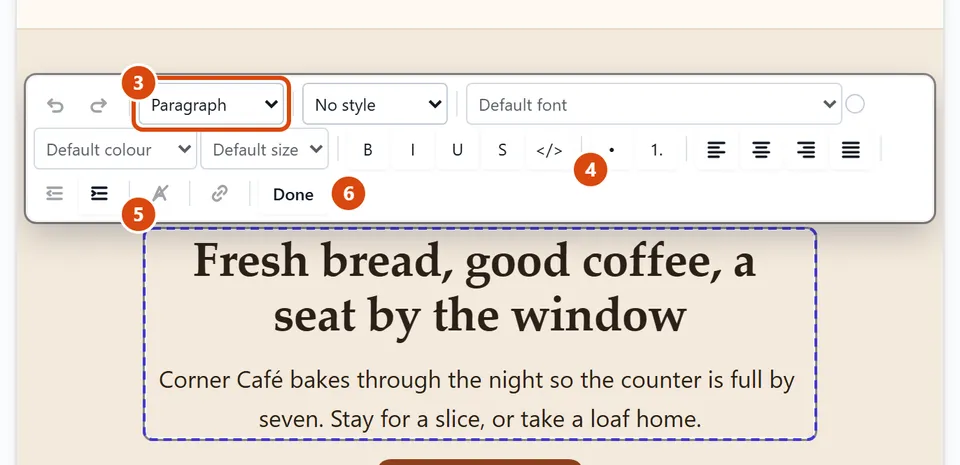Insert a numbered list
The height and width of the screenshot is (465, 960).
point(656,150)
